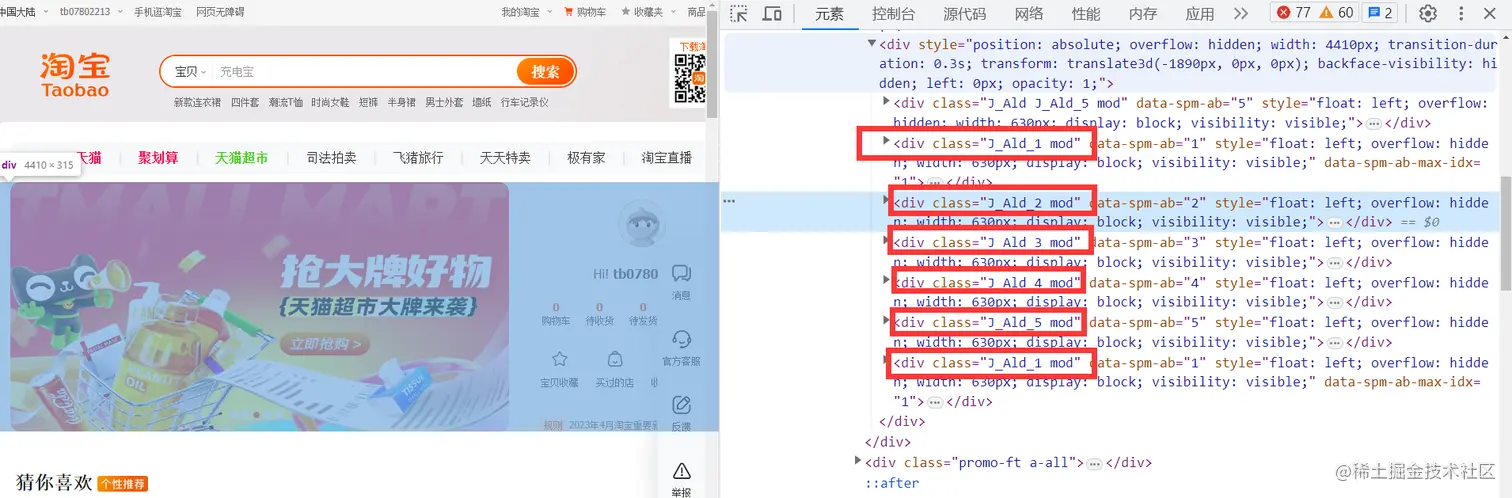Click the 个性推荐 orange tag
The width and height of the screenshot is (1512, 498).
(x=123, y=484)
